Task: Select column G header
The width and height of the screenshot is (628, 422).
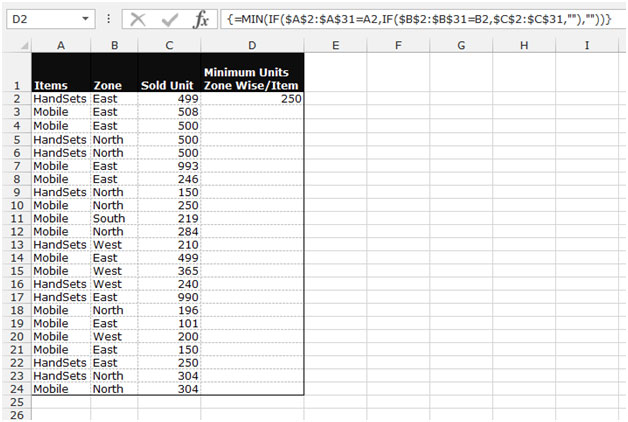Action: [461, 46]
